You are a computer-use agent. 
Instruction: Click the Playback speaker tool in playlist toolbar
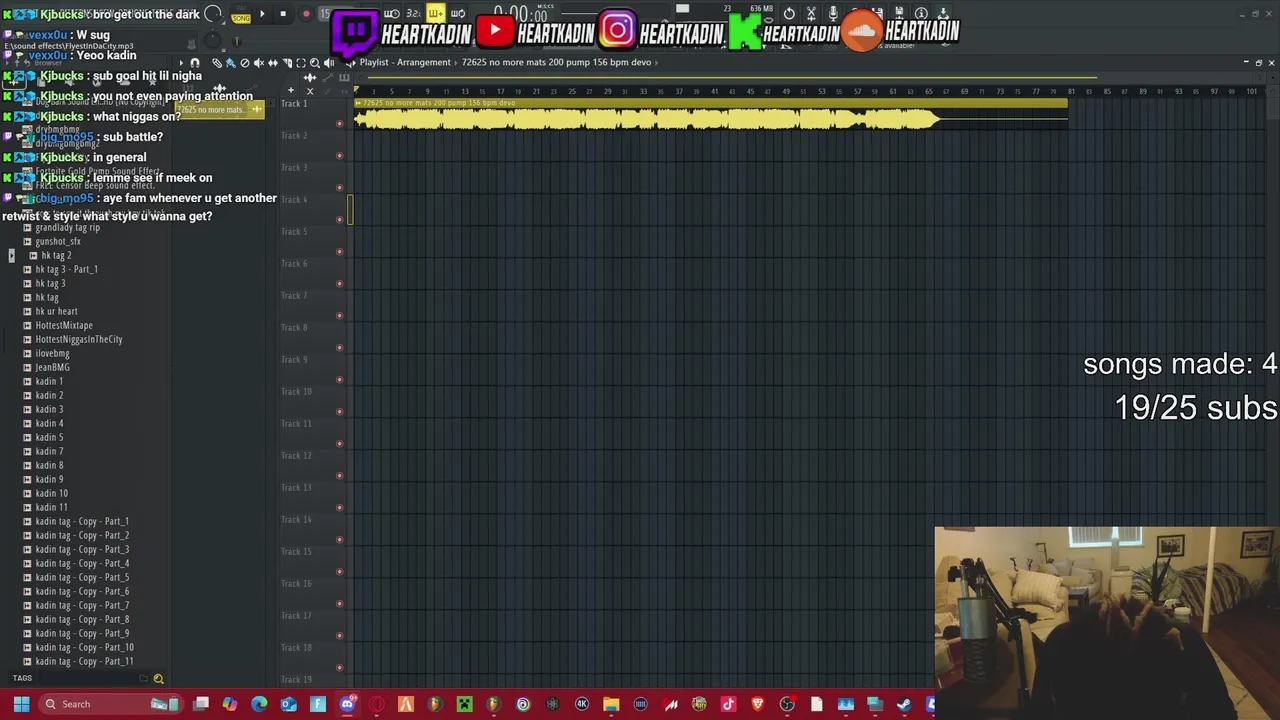point(329,63)
